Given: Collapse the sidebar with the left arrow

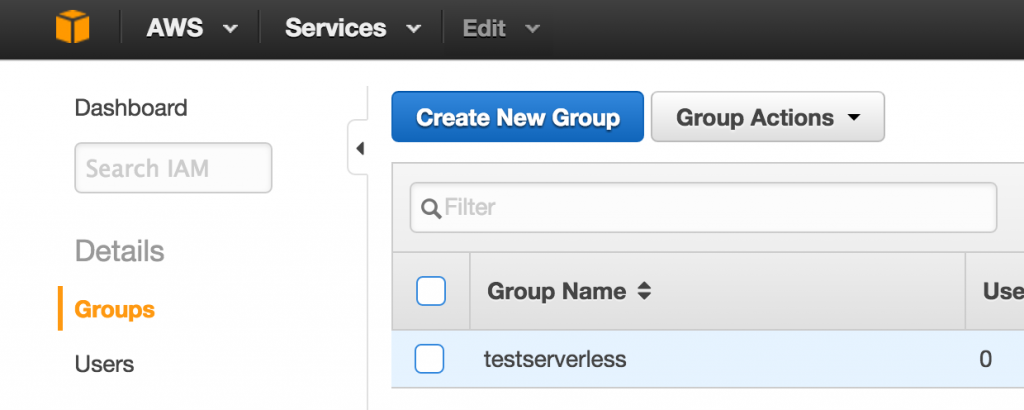Looking at the screenshot, I should [x=359, y=148].
